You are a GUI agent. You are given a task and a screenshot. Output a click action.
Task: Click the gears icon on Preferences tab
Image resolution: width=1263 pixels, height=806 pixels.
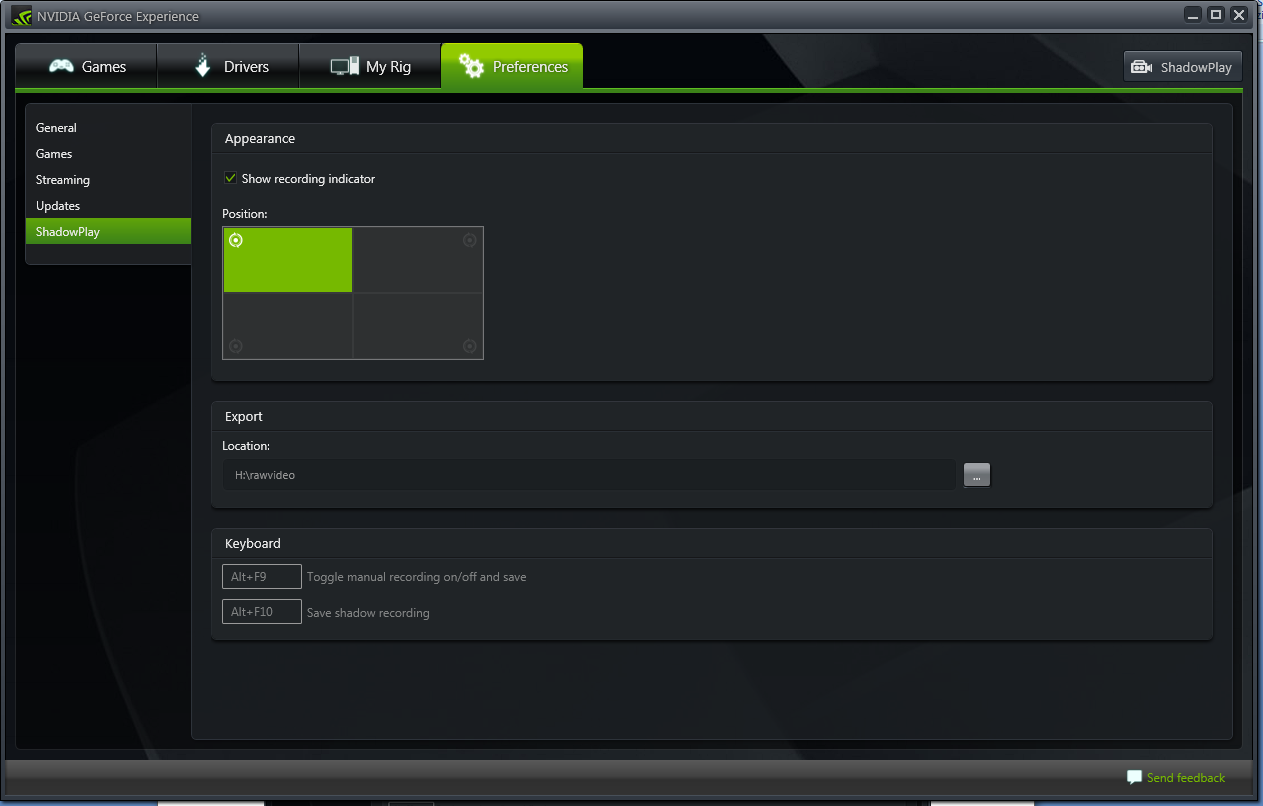(471, 66)
